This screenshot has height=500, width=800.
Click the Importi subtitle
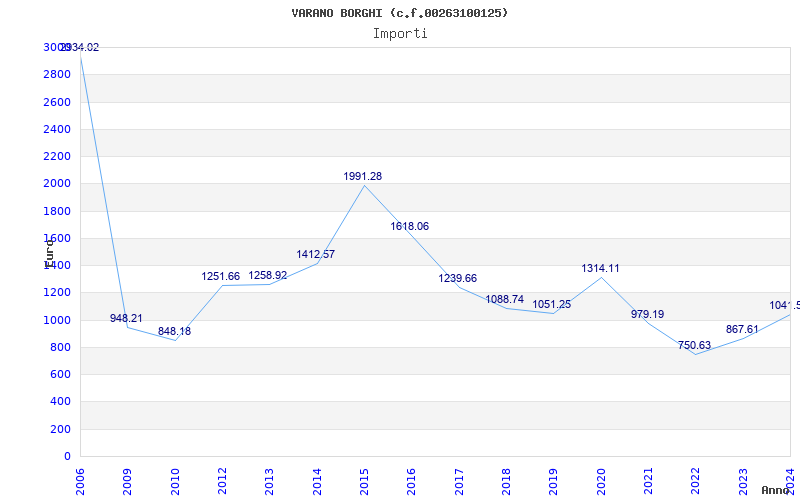point(400,34)
